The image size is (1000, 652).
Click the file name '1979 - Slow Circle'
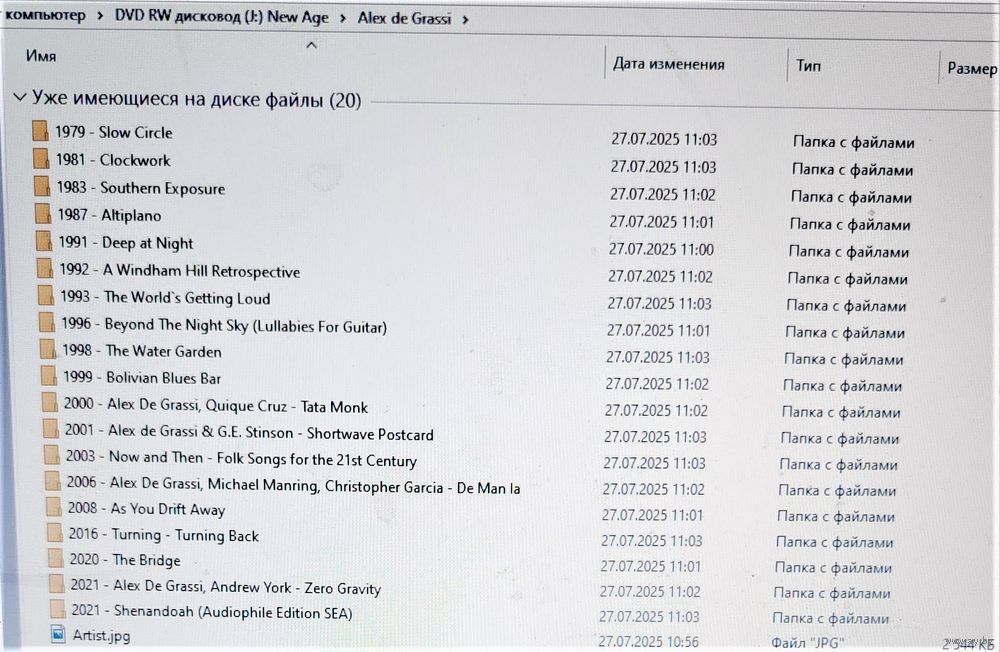coord(114,132)
